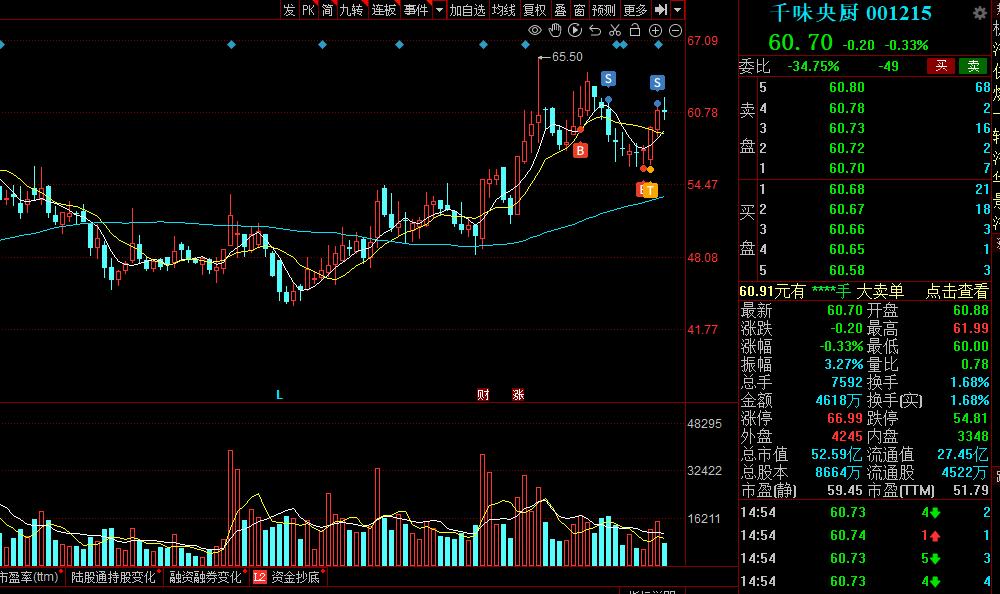Toggle 均线 moving averages
Screen dimensions: 1000x594
(x=503, y=10)
